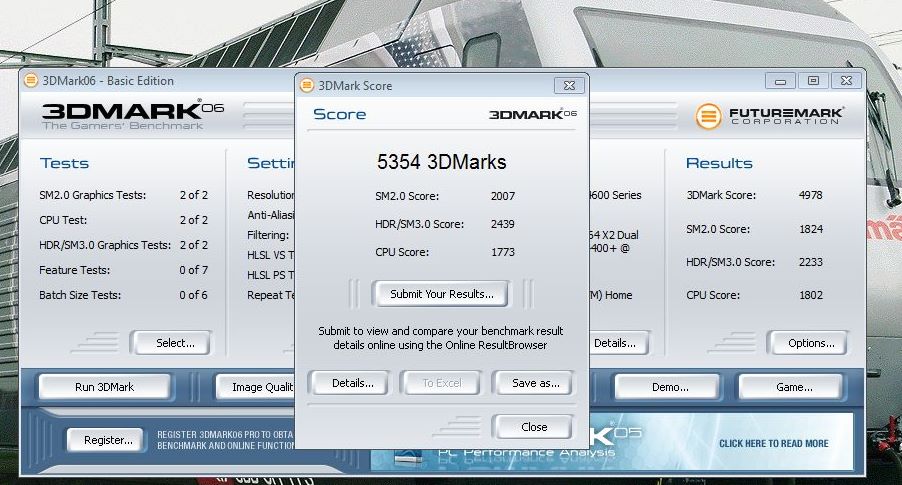Click the 'Click here to read more' banner
902x485 pixels.
click(773, 444)
